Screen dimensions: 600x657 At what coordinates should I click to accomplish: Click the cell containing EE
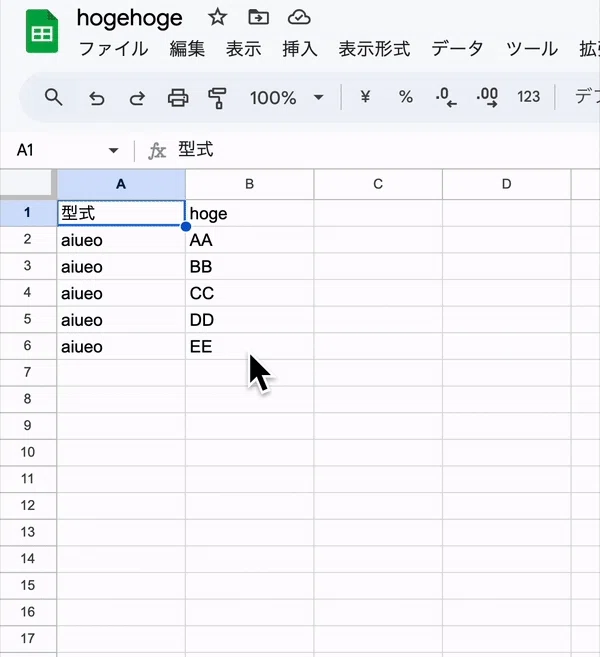[x=250, y=347]
